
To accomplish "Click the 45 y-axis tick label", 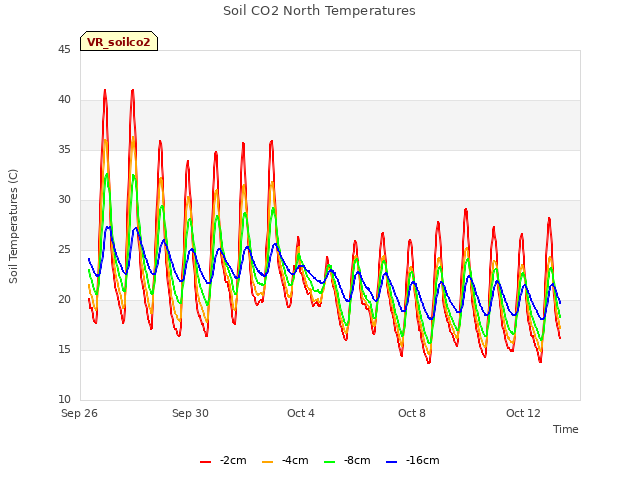I will 64,50.
